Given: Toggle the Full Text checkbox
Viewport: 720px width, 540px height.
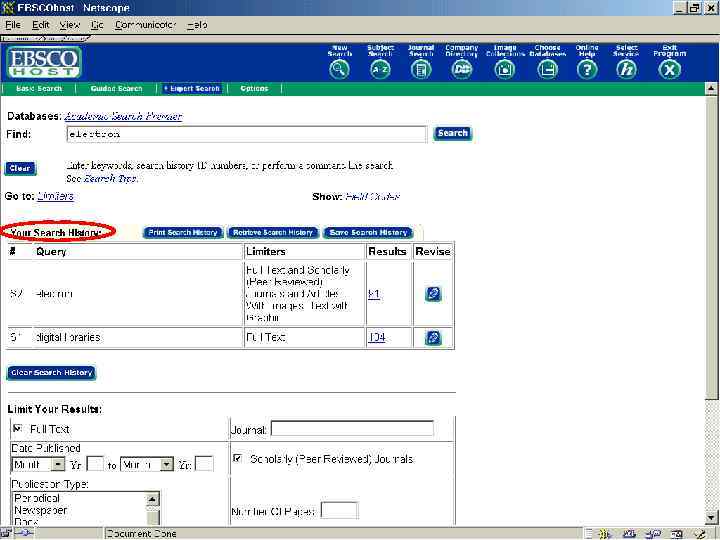Looking at the screenshot, I should pyautogui.click(x=17, y=429).
